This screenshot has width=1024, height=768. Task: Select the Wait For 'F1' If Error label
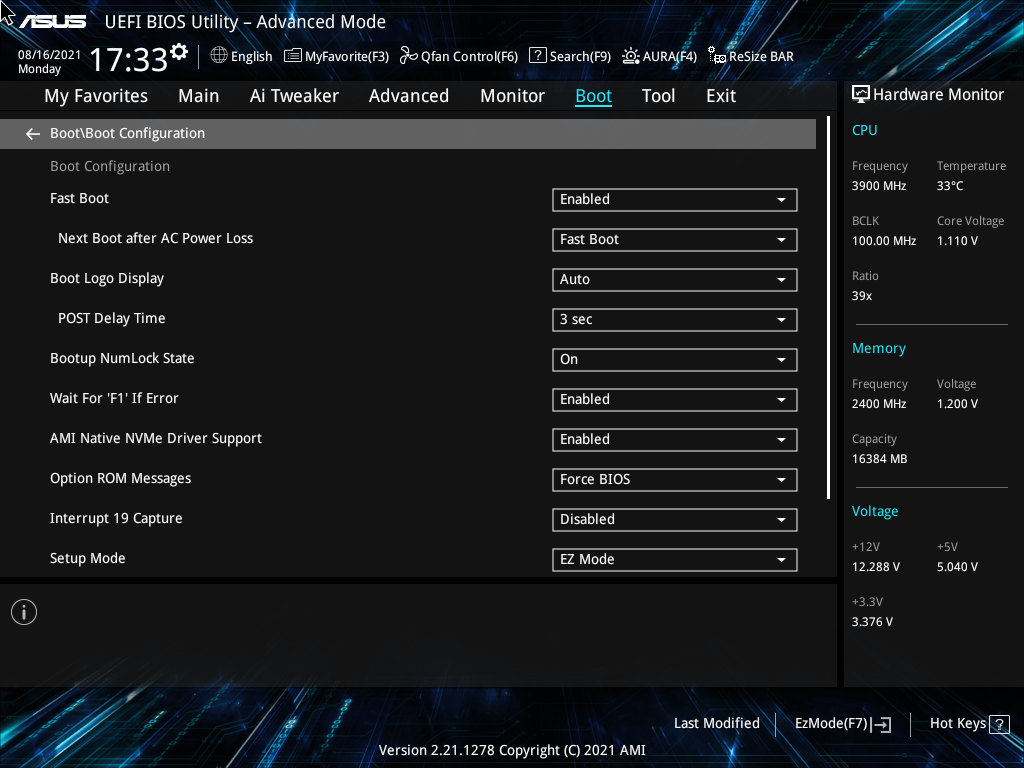[x=114, y=398]
